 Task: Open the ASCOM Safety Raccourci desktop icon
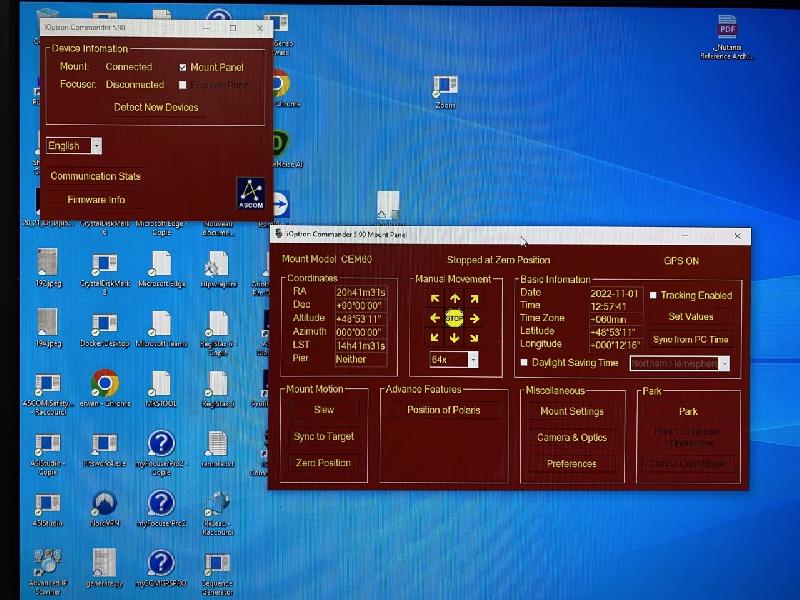tap(48, 394)
